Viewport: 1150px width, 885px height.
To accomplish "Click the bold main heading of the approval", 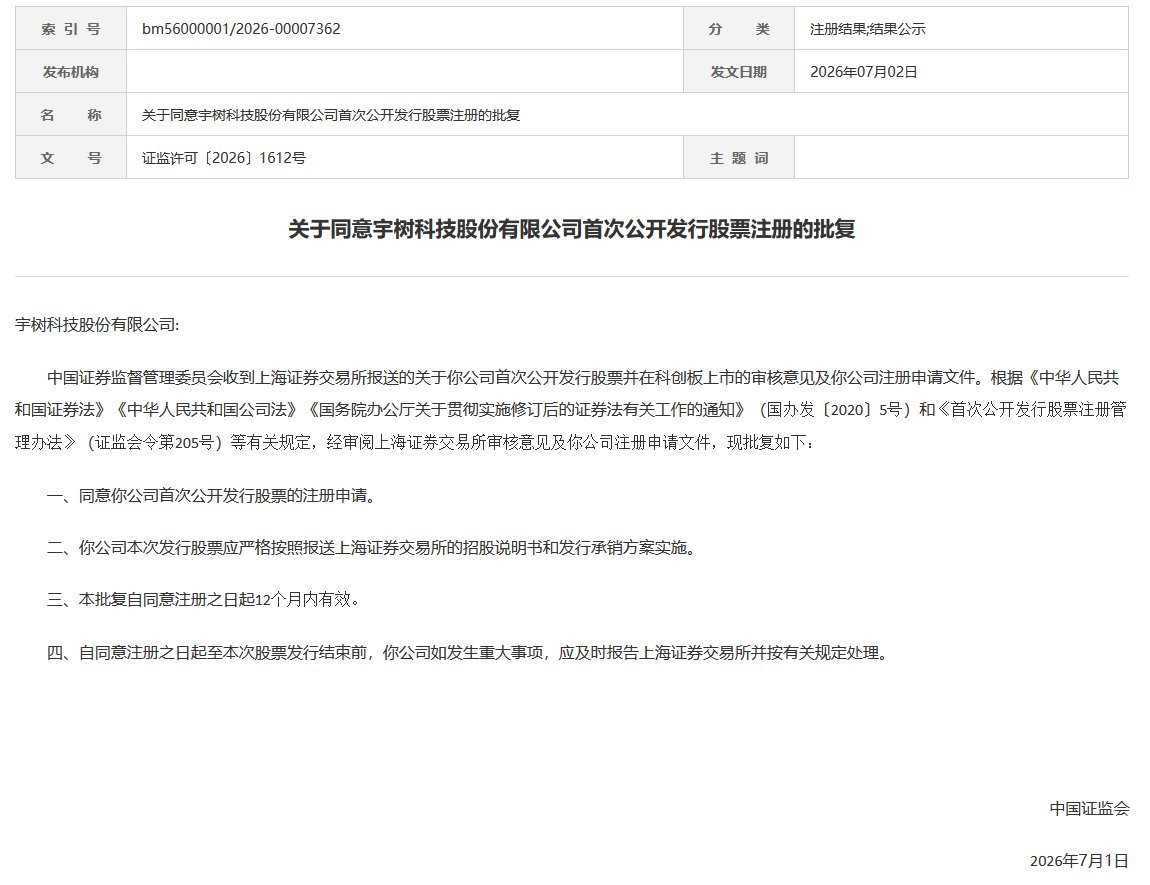I will click(571, 229).
